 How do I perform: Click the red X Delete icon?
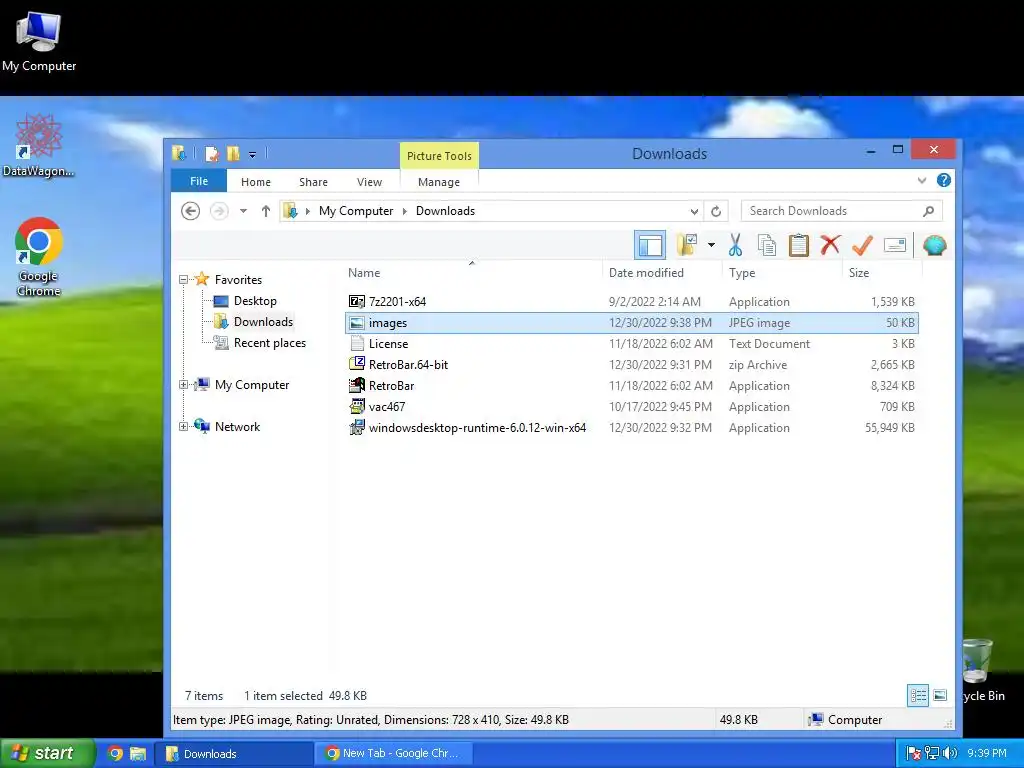coord(830,246)
